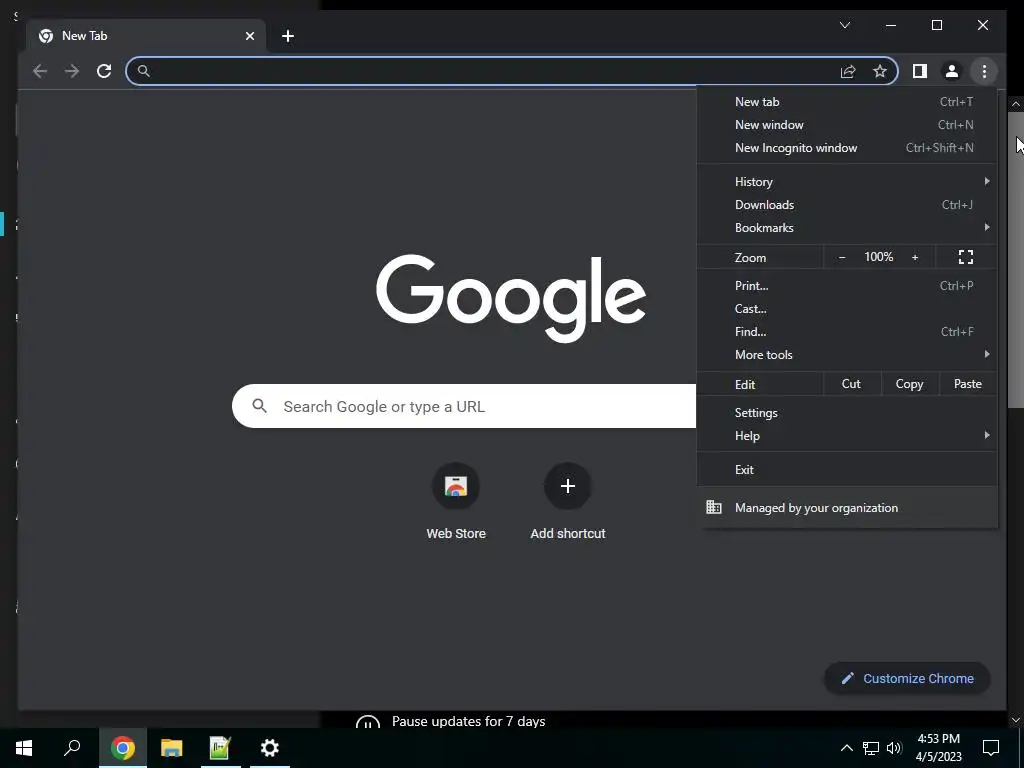Screen dimensions: 1024x768
Task: Click the 100% zoom value
Action: point(878,257)
